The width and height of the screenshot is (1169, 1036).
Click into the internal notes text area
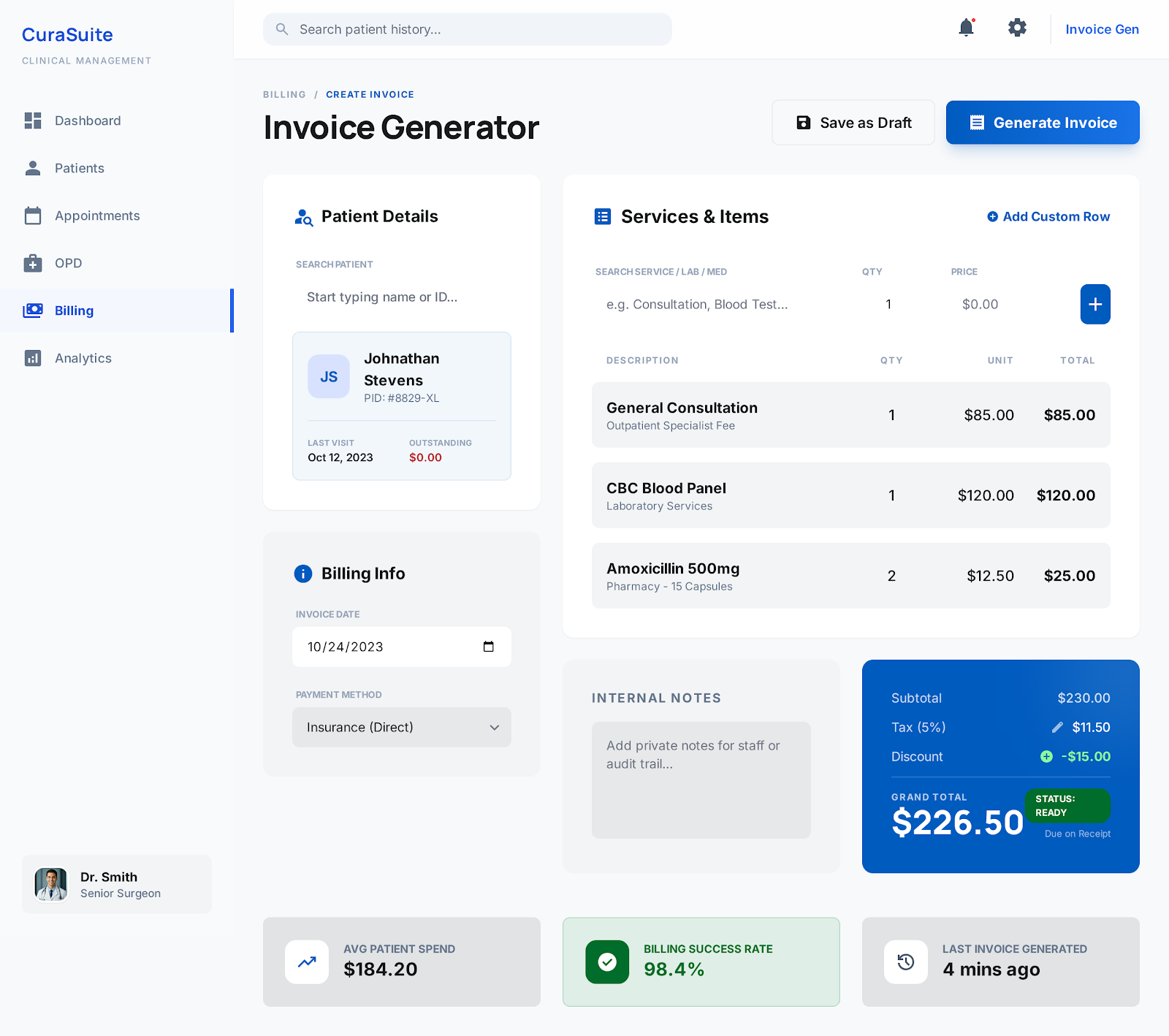point(701,780)
